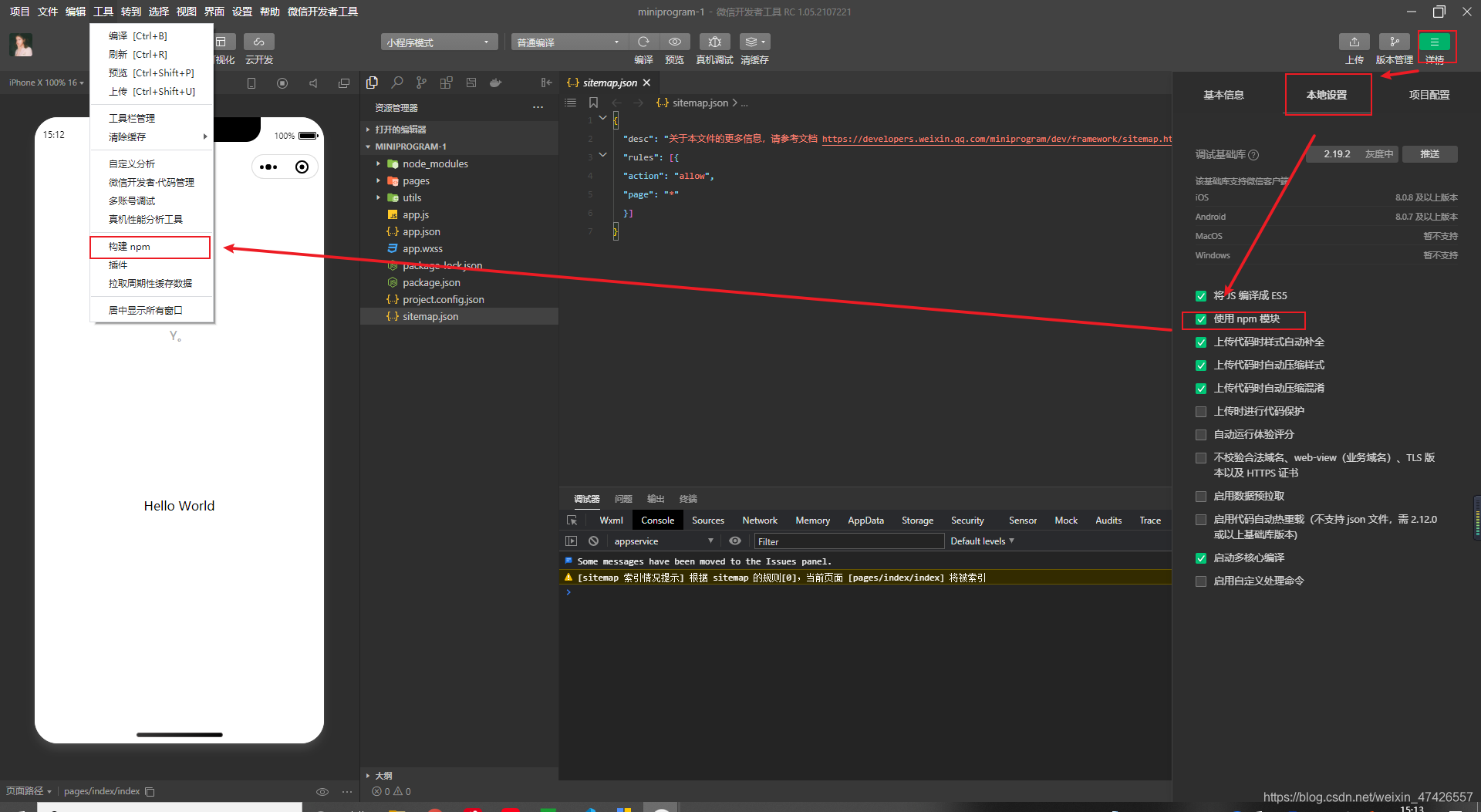Close the sitemap.json editor tab
The height and width of the screenshot is (812, 1481).
[x=647, y=83]
